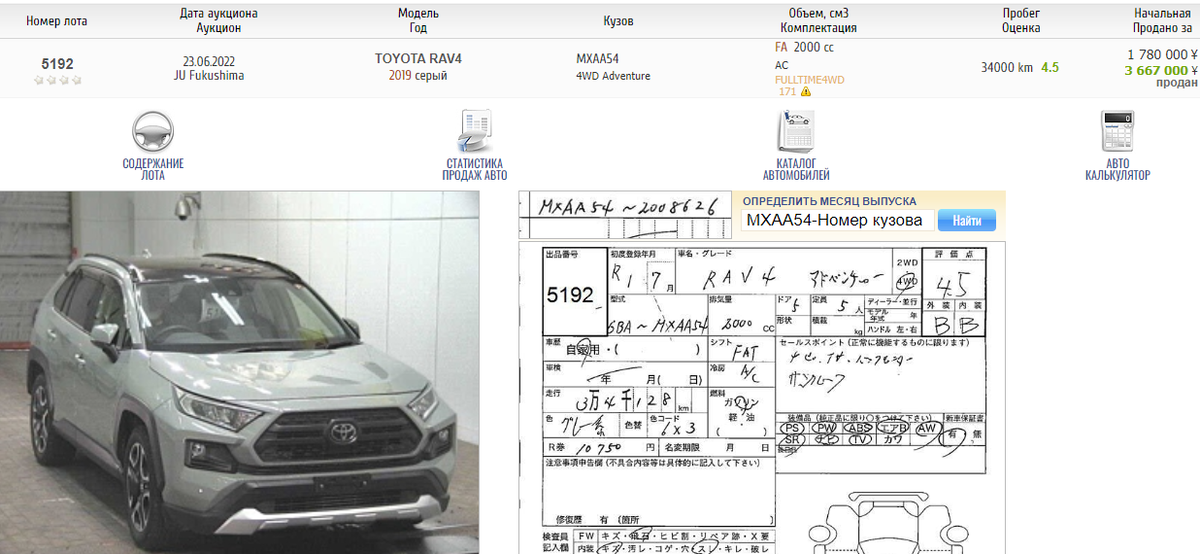The image size is (1200, 554).
Task: Click the 2000 cc engine volume text
Action: (813, 47)
